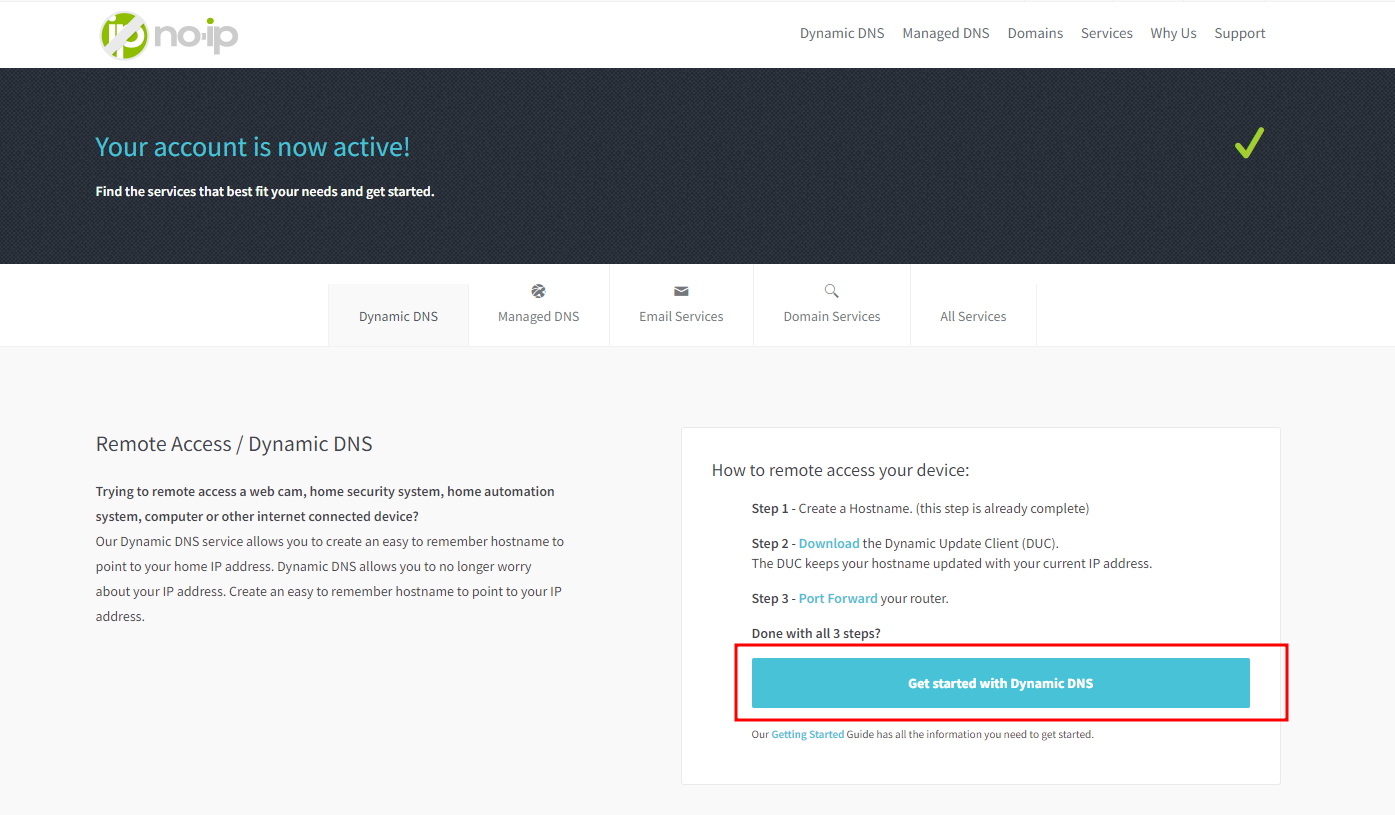Click the 'Done with all 3 steps?' text

(816, 633)
